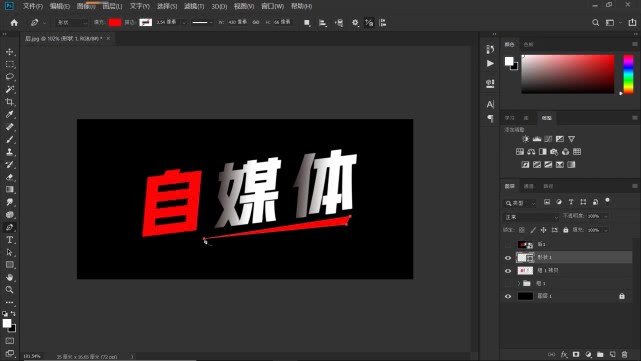Open the search icon at top right
Image resolution: width=641 pixels, height=361 pixels.
click(x=596, y=23)
